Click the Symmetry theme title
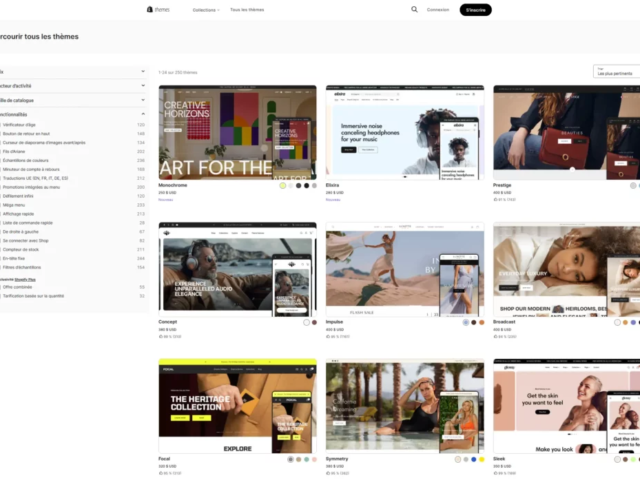The image size is (640, 480). [337, 459]
